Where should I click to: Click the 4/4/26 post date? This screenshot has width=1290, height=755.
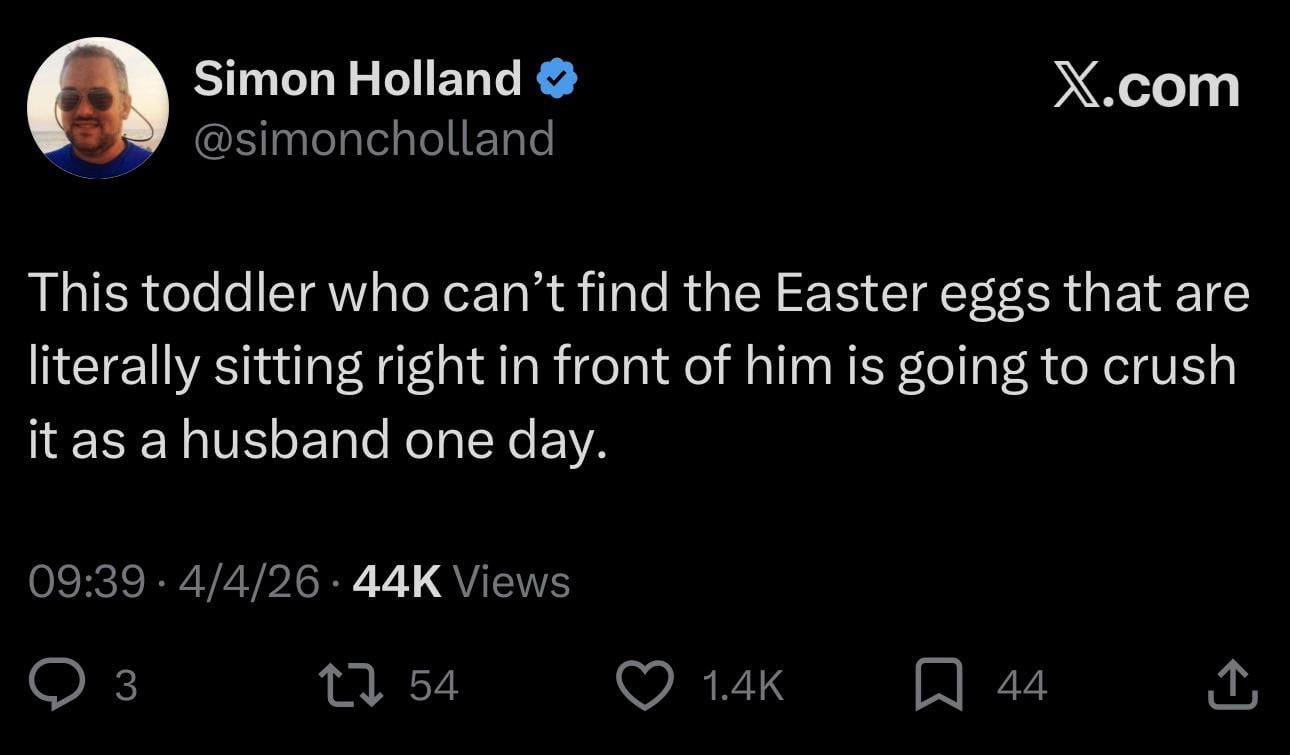tap(248, 582)
